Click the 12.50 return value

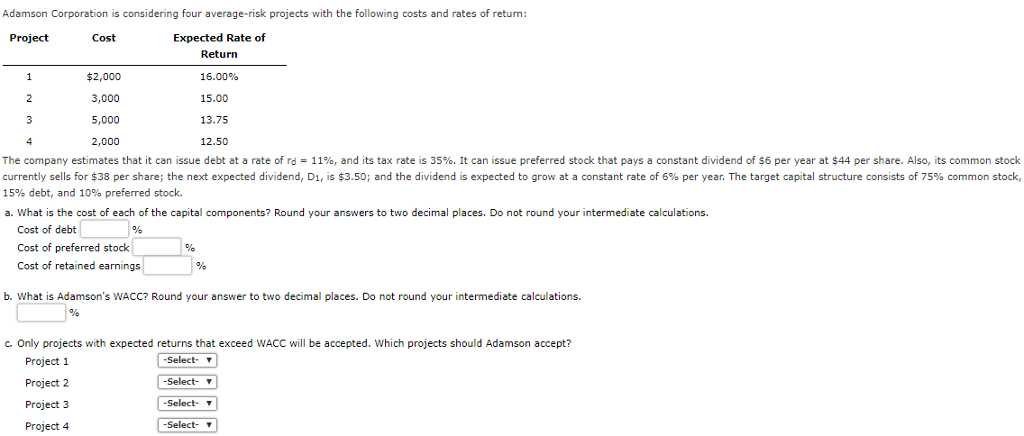click(x=214, y=142)
